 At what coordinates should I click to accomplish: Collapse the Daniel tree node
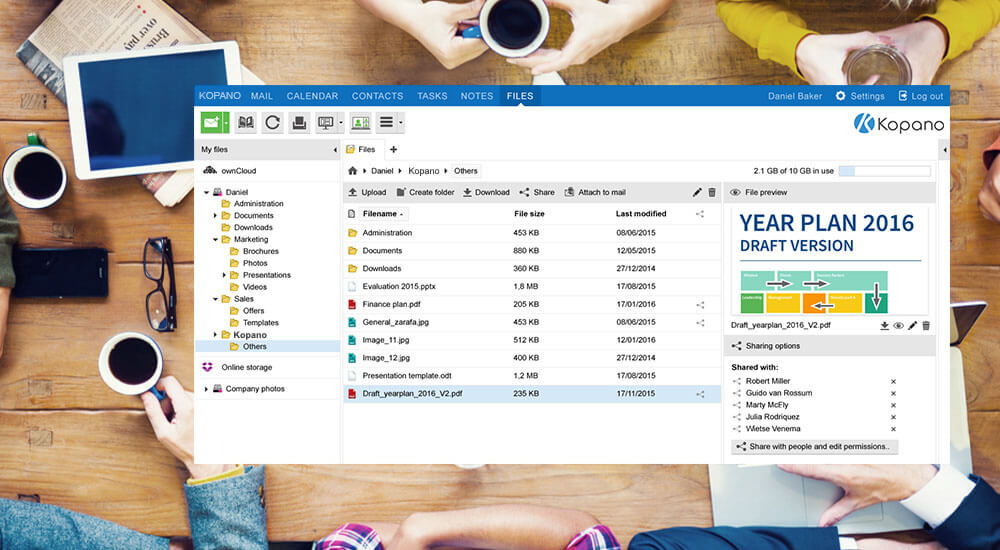coord(207,192)
